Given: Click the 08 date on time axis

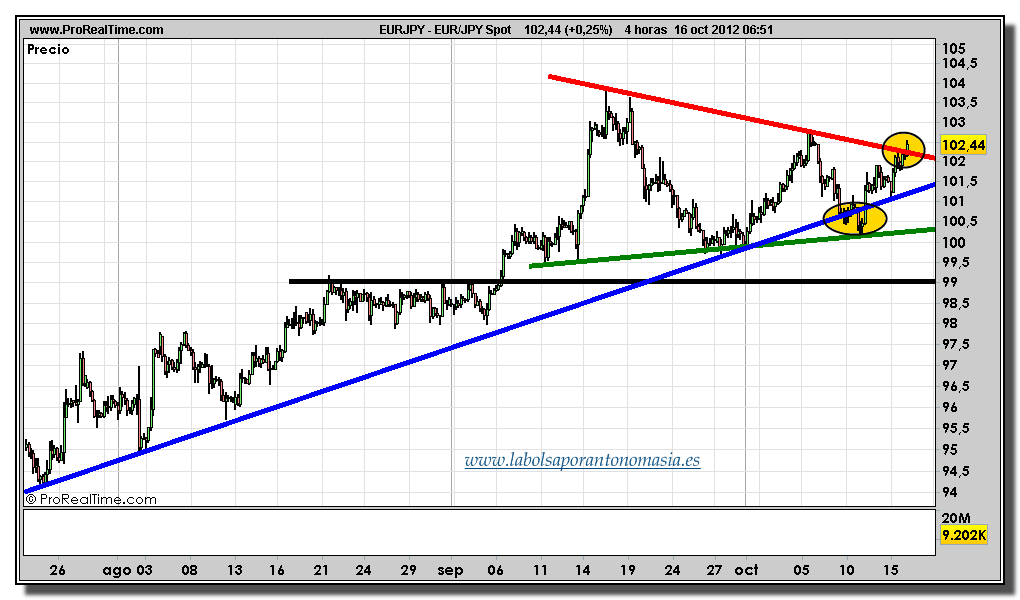Looking at the screenshot, I should (189, 570).
